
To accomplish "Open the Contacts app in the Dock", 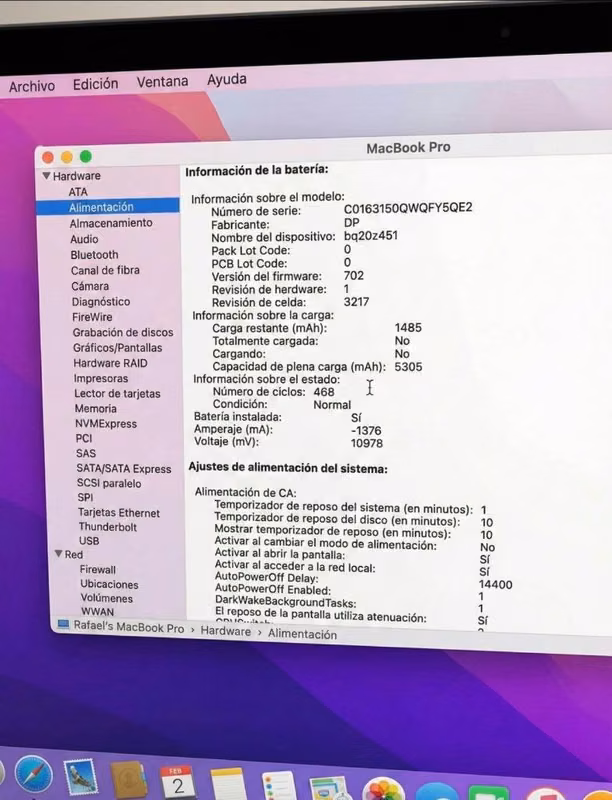I will tap(129, 781).
